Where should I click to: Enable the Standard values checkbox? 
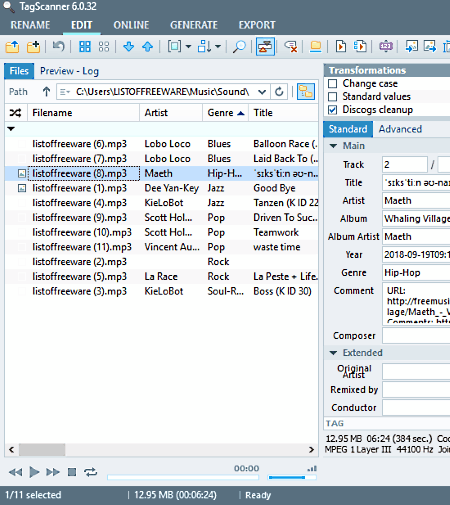[x=333, y=97]
